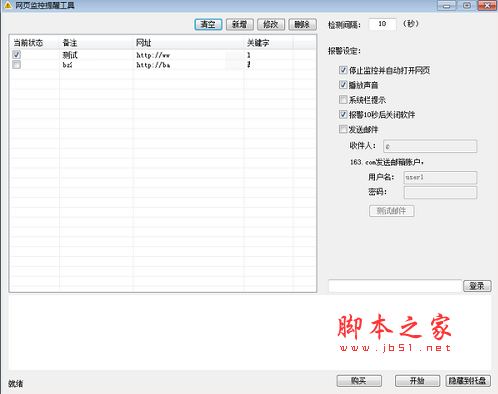Click the 密码 password field

tap(440, 192)
